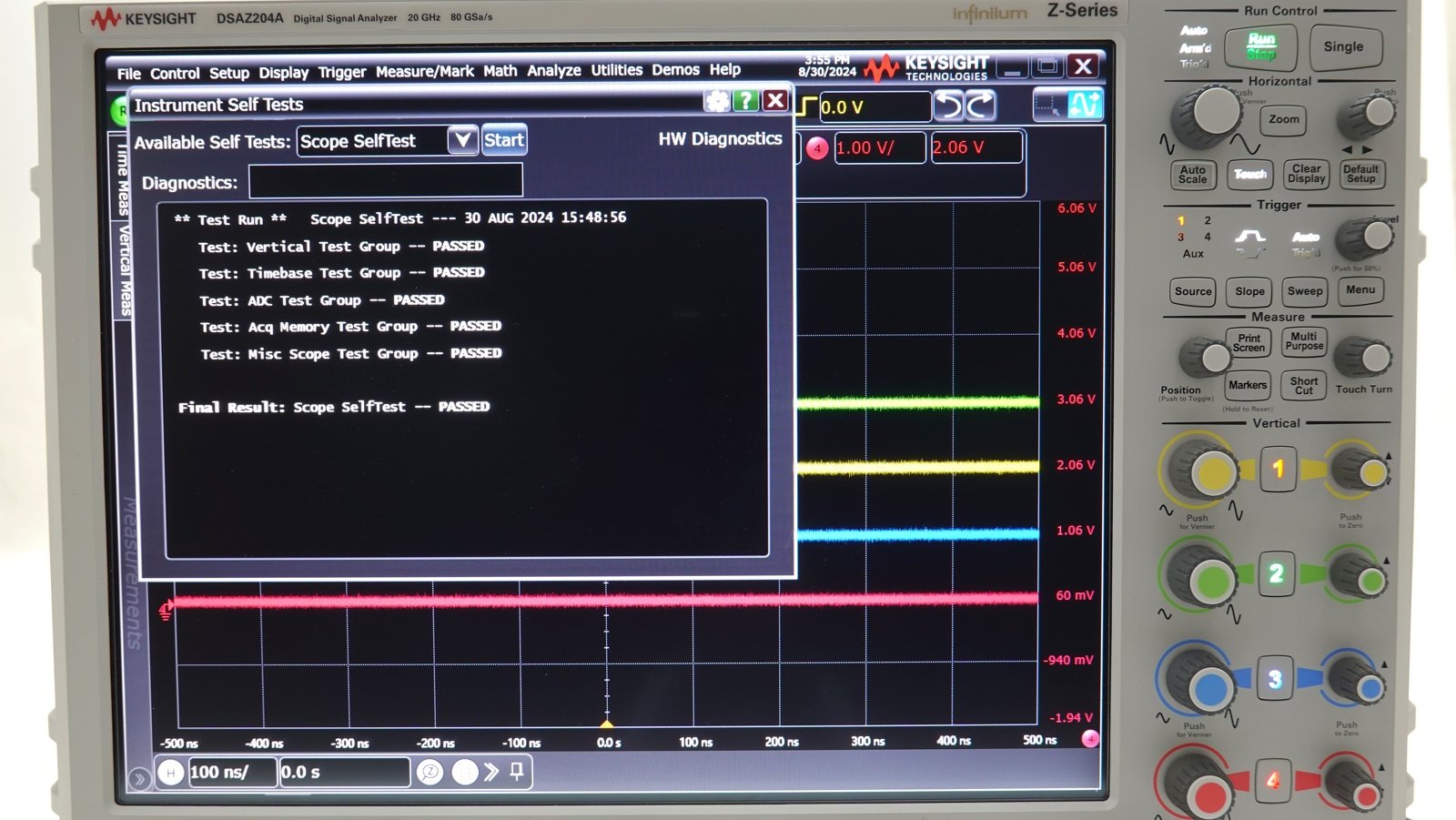The width and height of the screenshot is (1456, 820).
Task: Open the Utilities menu
Action: pyautogui.click(x=616, y=70)
